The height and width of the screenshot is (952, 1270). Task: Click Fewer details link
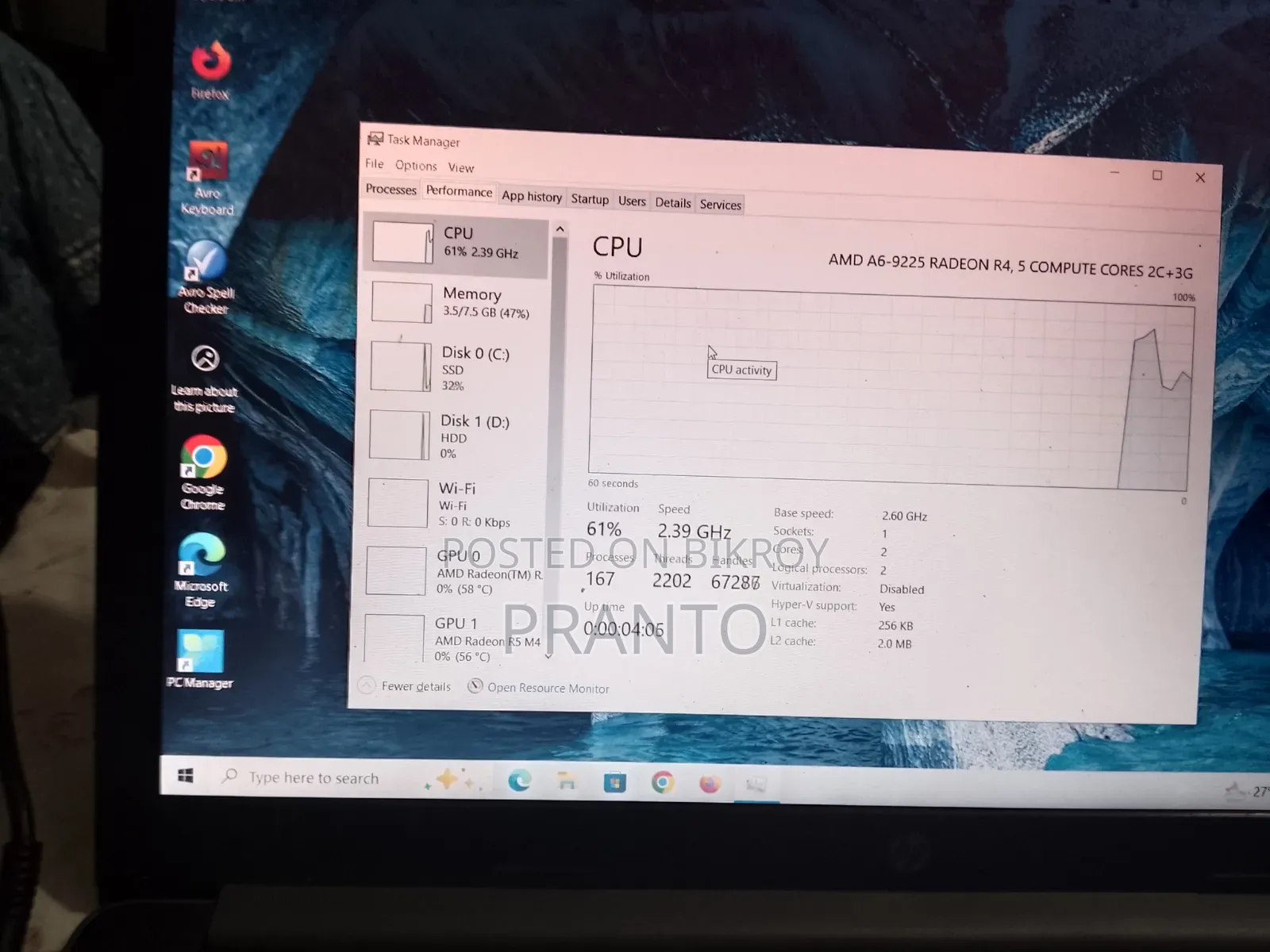(x=416, y=686)
